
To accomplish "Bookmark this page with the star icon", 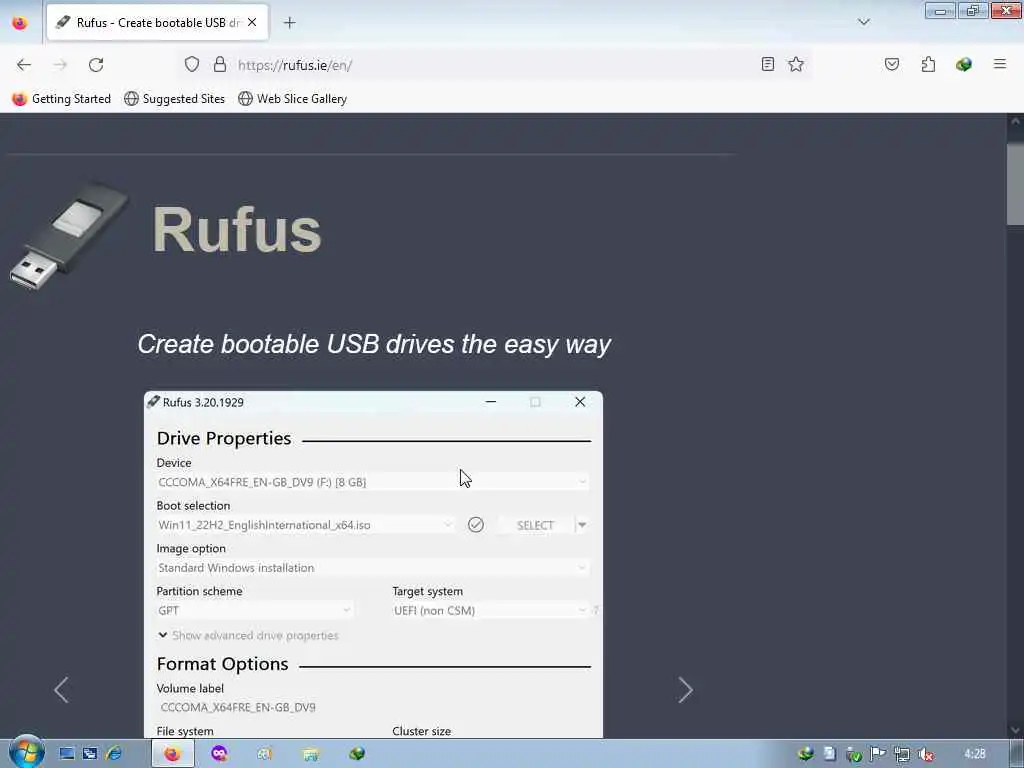I will click(795, 64).
